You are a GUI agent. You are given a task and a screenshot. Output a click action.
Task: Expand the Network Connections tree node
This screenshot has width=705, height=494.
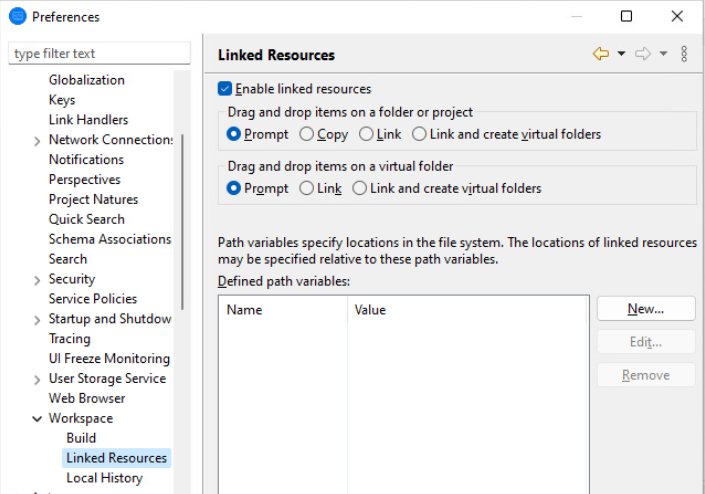(37, 141)
